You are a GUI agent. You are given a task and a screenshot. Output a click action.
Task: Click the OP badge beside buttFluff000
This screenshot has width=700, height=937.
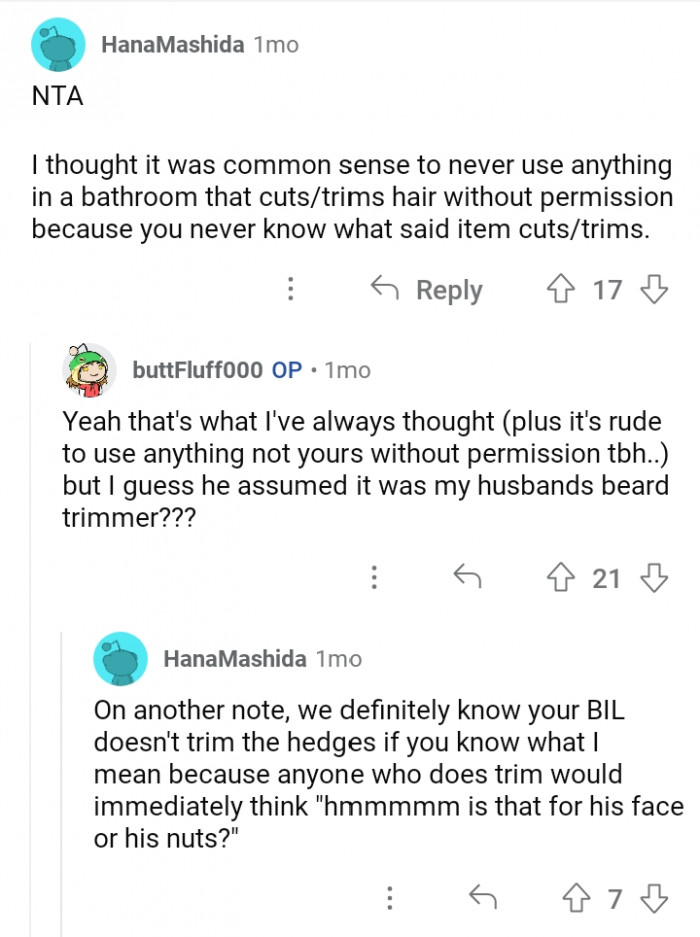(x=287, y=370)
